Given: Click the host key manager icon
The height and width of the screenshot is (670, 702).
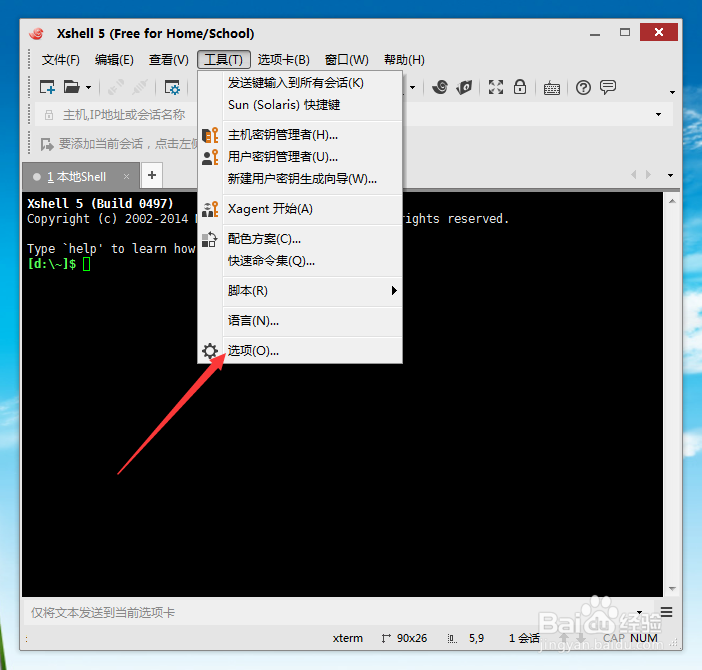Looking at the screenshot, I should (210, 135).
